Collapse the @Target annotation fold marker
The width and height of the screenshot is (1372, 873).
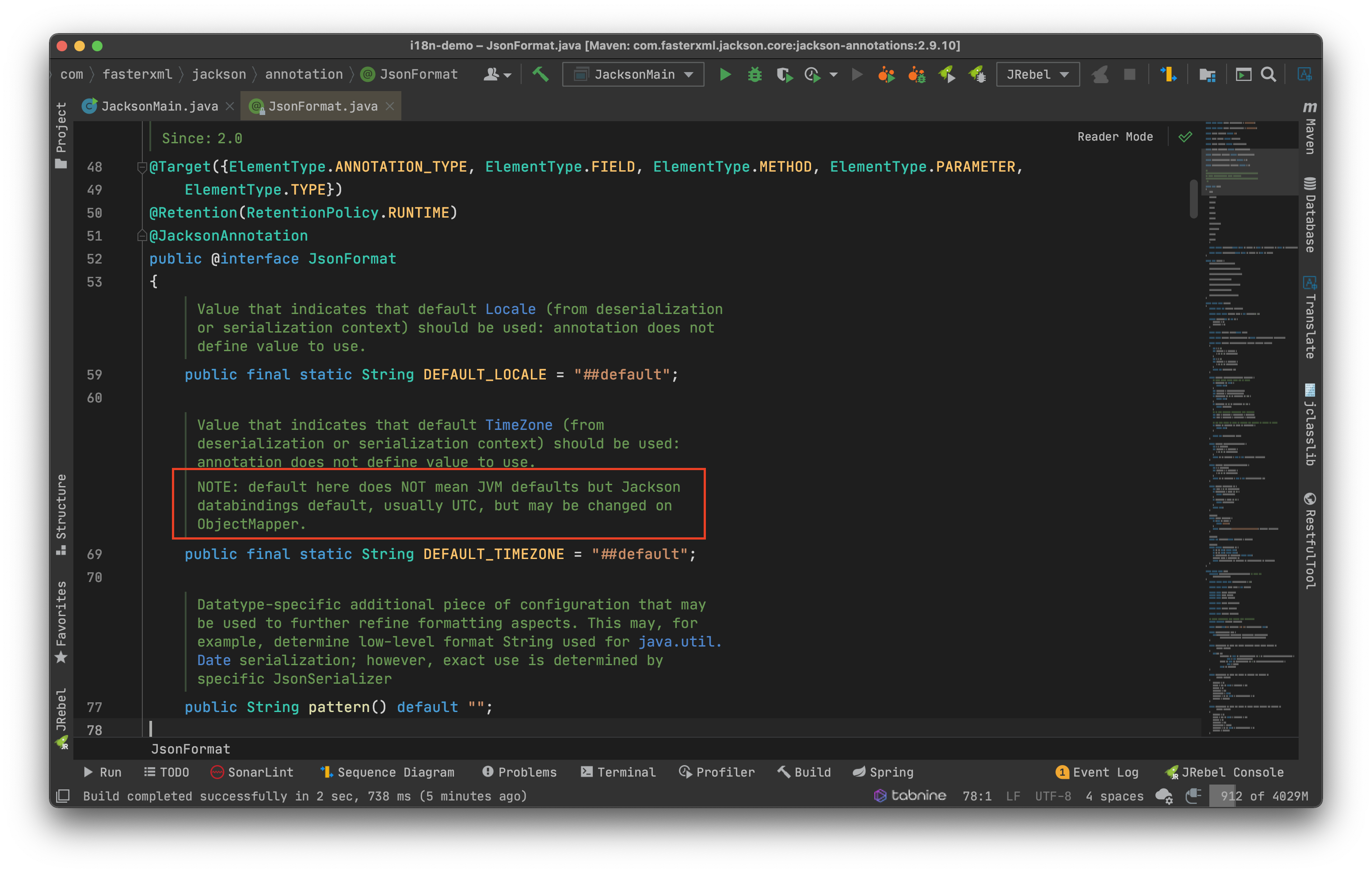(142, 167)
